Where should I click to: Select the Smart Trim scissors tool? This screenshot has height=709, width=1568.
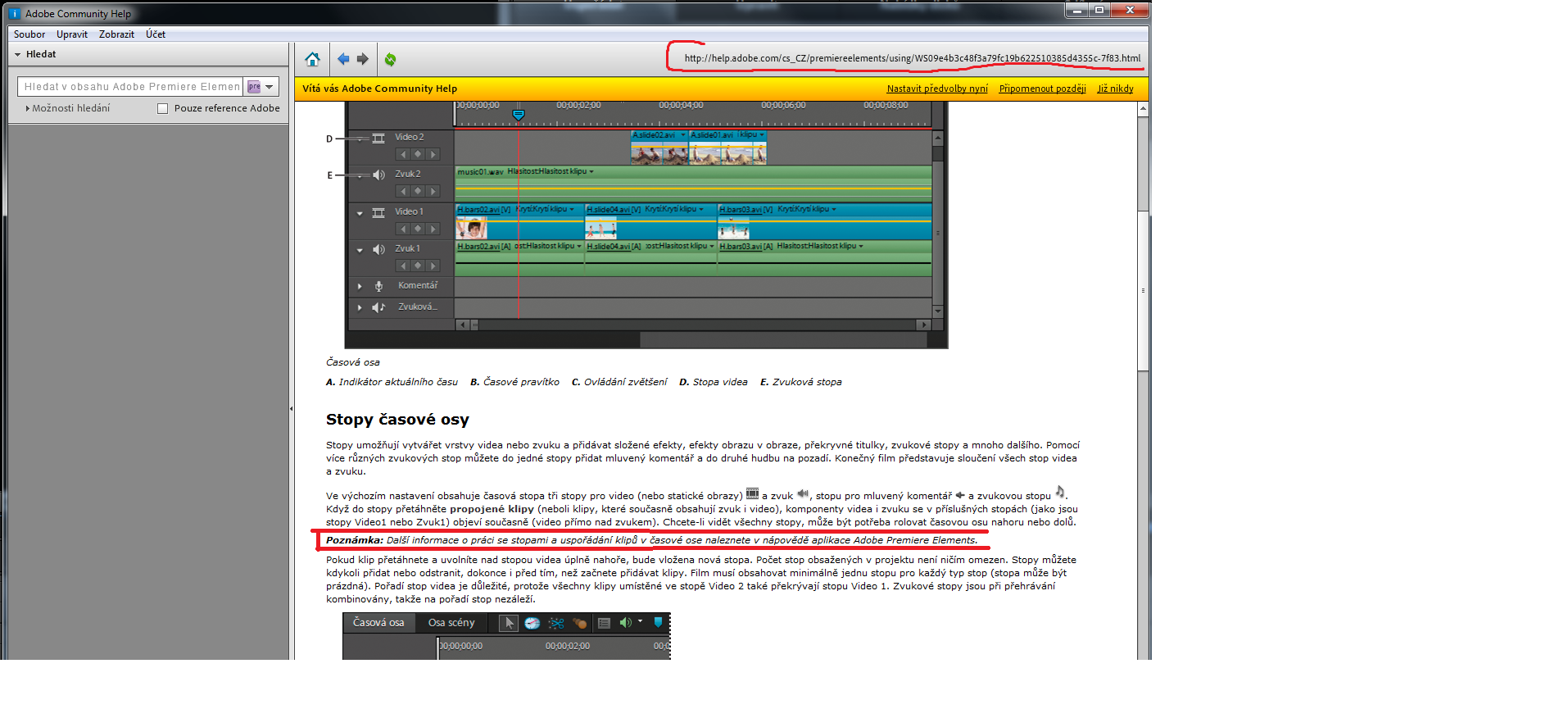[x=556, y=623]
